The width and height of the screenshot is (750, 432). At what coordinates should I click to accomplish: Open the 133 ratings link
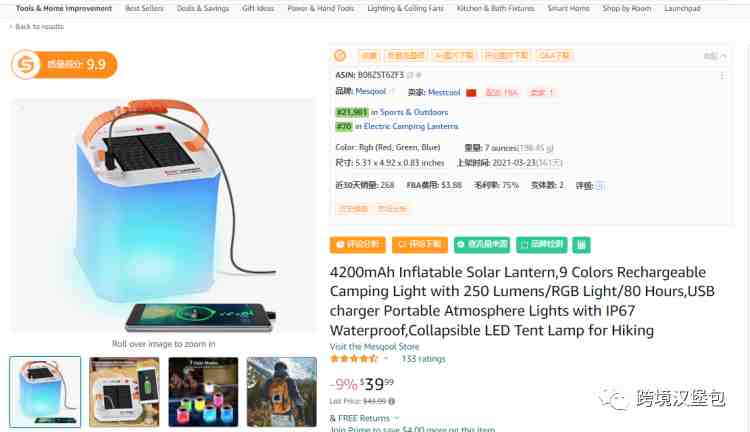[x=423, y=359]
